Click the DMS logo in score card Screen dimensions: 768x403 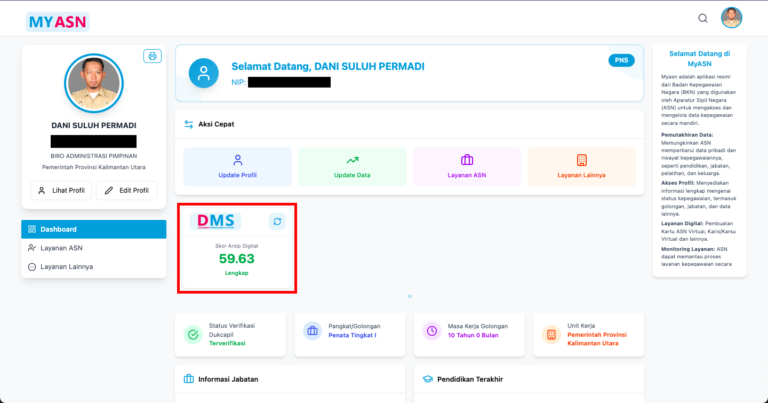pos(218,221)
